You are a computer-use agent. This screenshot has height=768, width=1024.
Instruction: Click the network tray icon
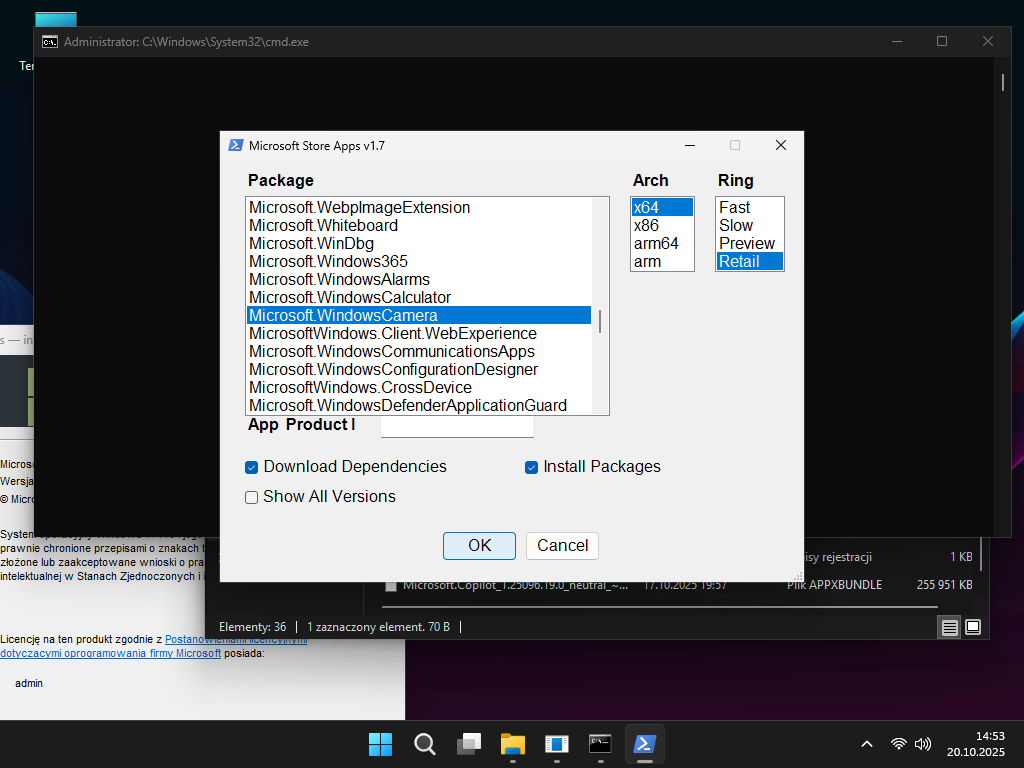point(898,744)
